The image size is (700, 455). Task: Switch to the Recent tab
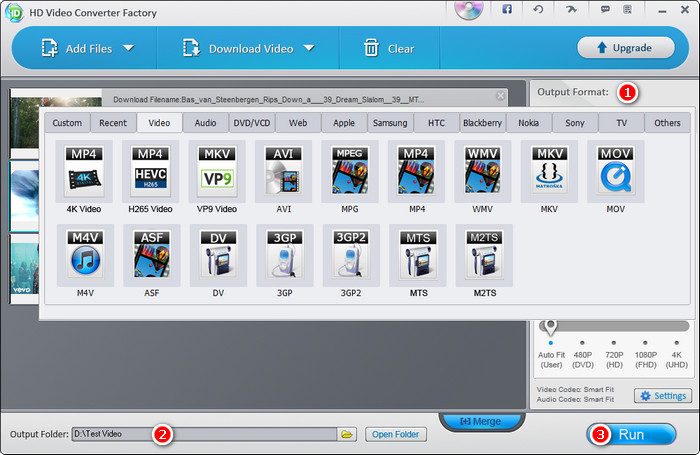113,123
